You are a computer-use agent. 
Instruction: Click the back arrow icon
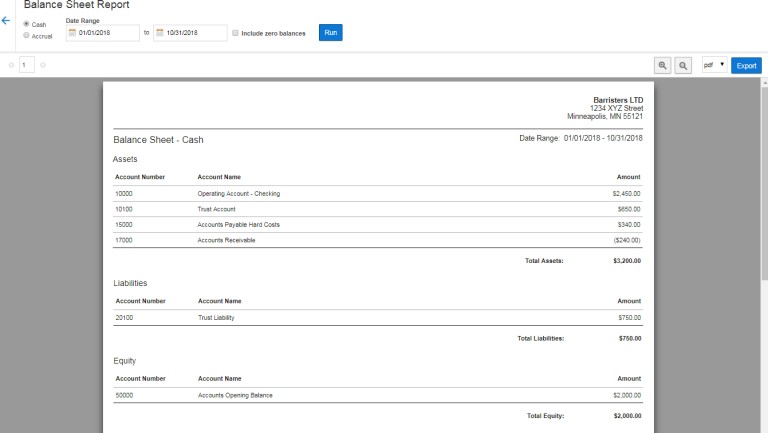(6, 20)
